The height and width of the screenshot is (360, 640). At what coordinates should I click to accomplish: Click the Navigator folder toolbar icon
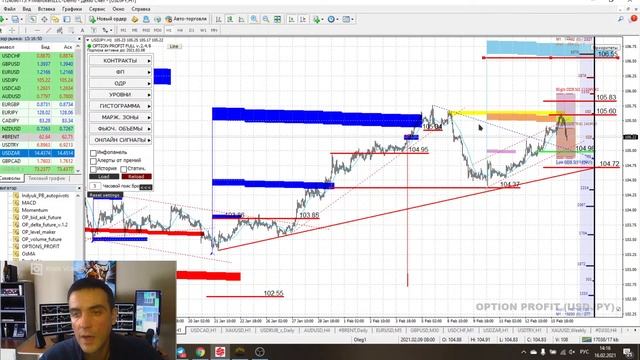[x=55, y=19]
